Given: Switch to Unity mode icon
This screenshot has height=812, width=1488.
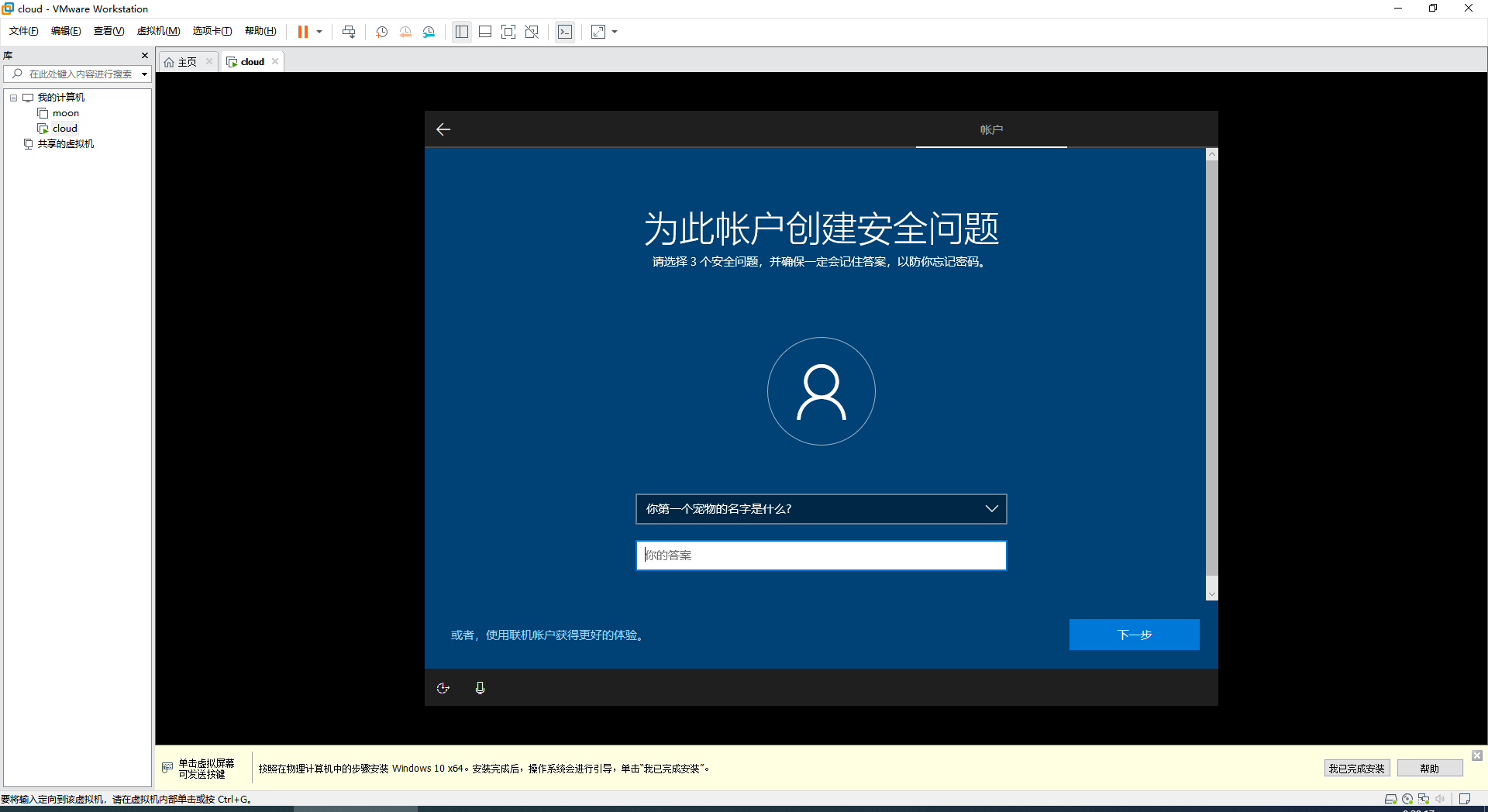Looking at the screenshot, I should click(x=532, y=32).
